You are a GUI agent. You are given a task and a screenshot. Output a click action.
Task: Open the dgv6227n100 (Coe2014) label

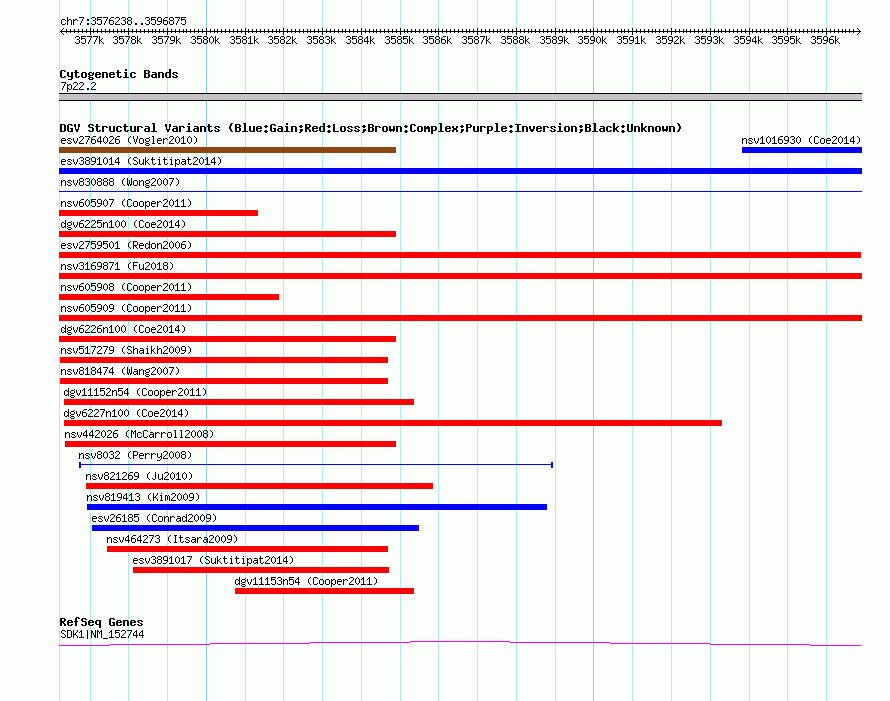[126, 413]
